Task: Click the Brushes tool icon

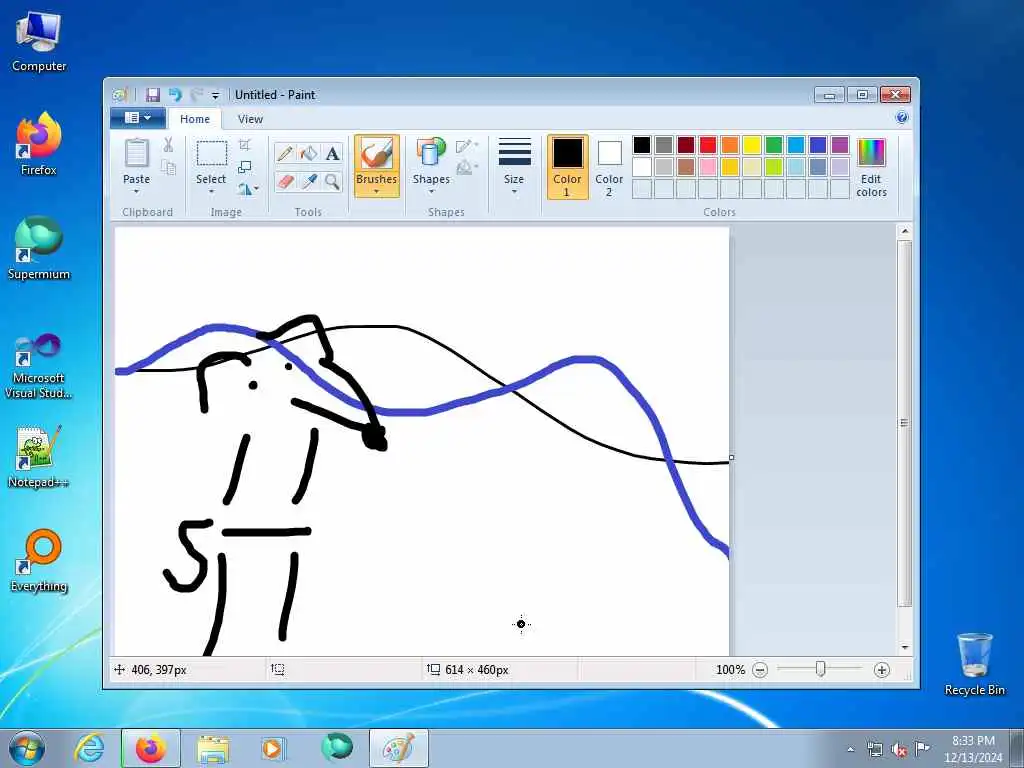Action: (x=377, y=154)
